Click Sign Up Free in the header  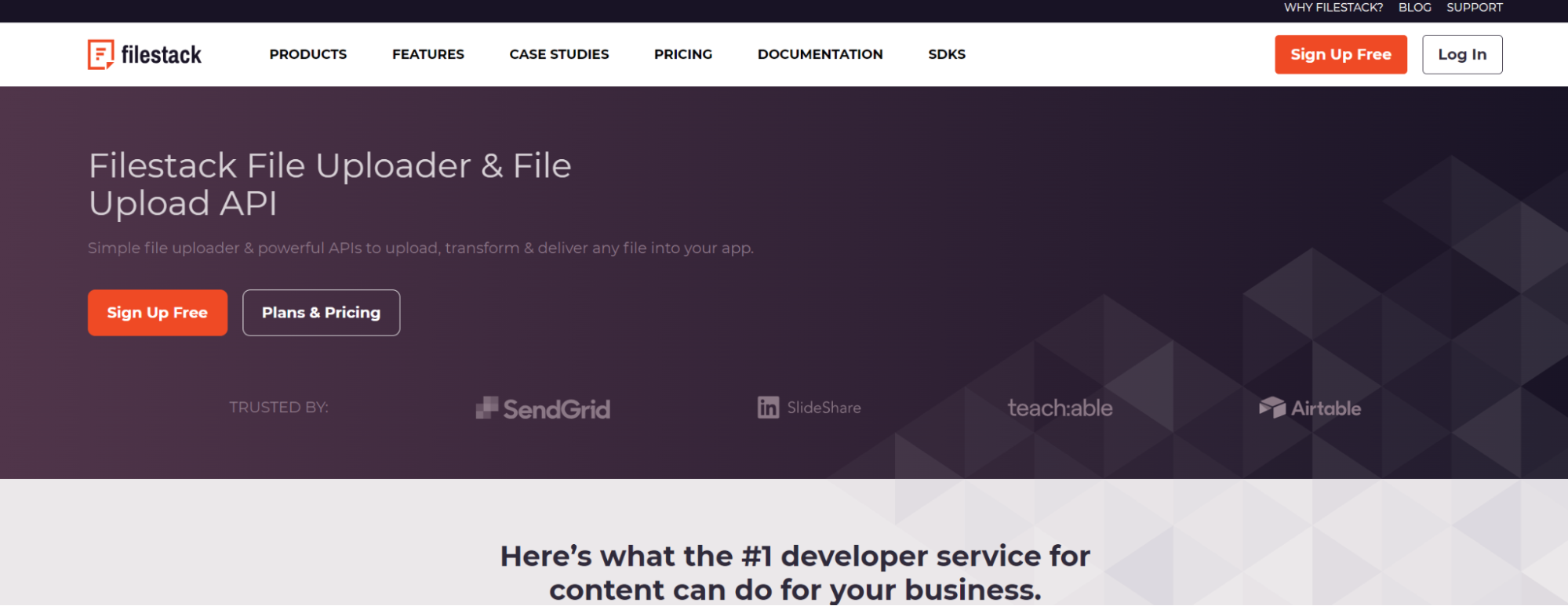(x=1341, y=54)
